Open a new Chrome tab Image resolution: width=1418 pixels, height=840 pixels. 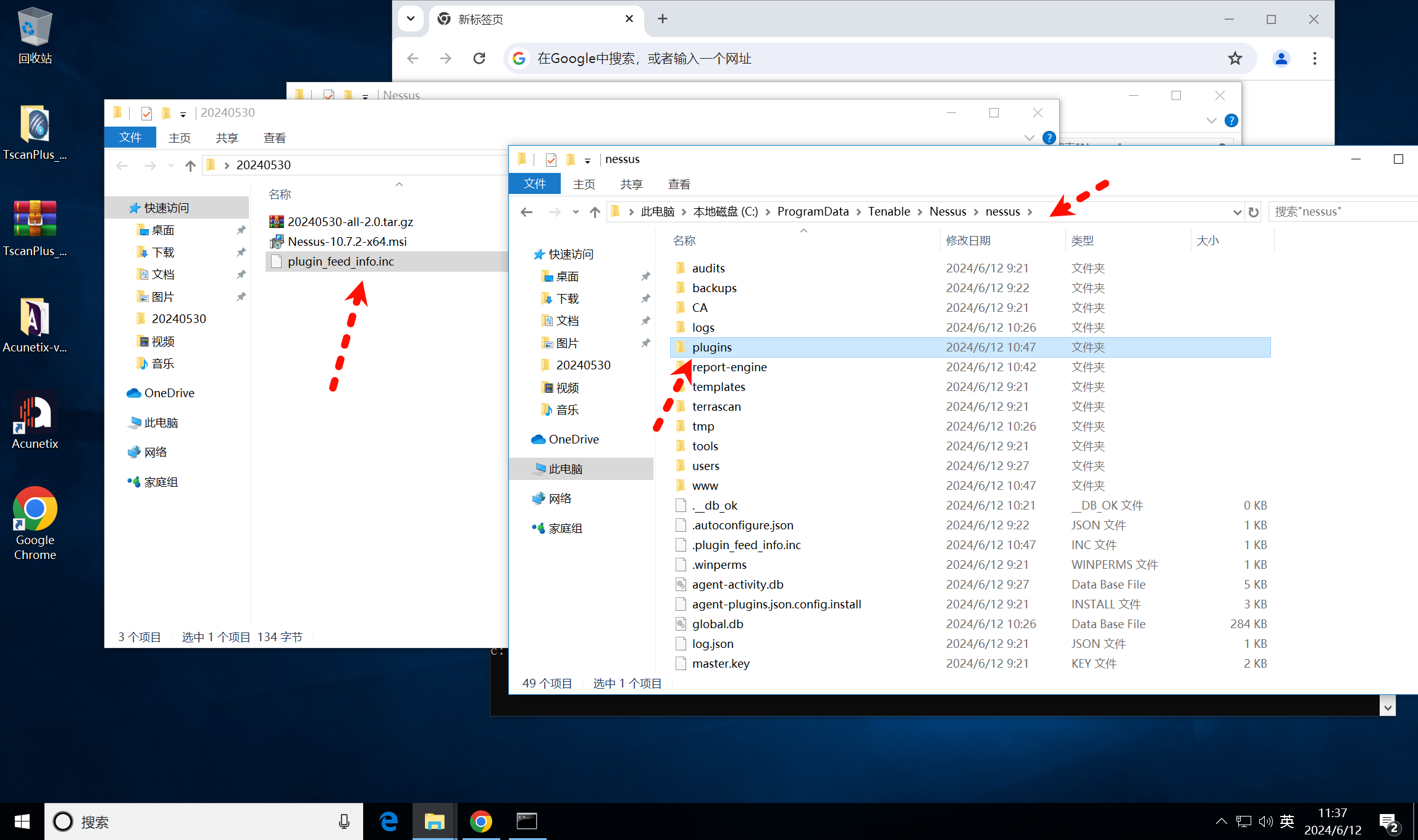pyautogui.click(x=663, y=19)
